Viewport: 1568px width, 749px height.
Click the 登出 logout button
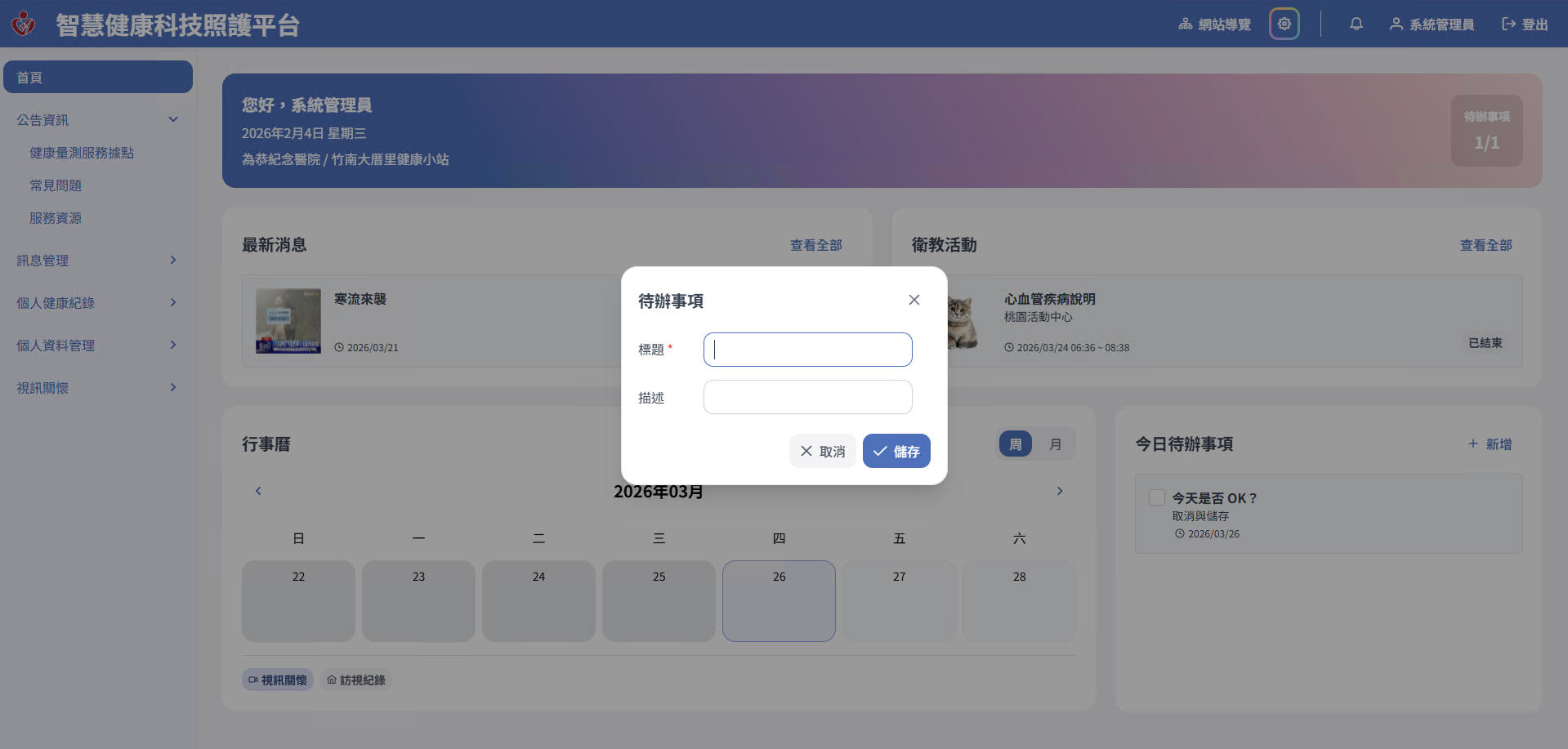click(1525, 25)
